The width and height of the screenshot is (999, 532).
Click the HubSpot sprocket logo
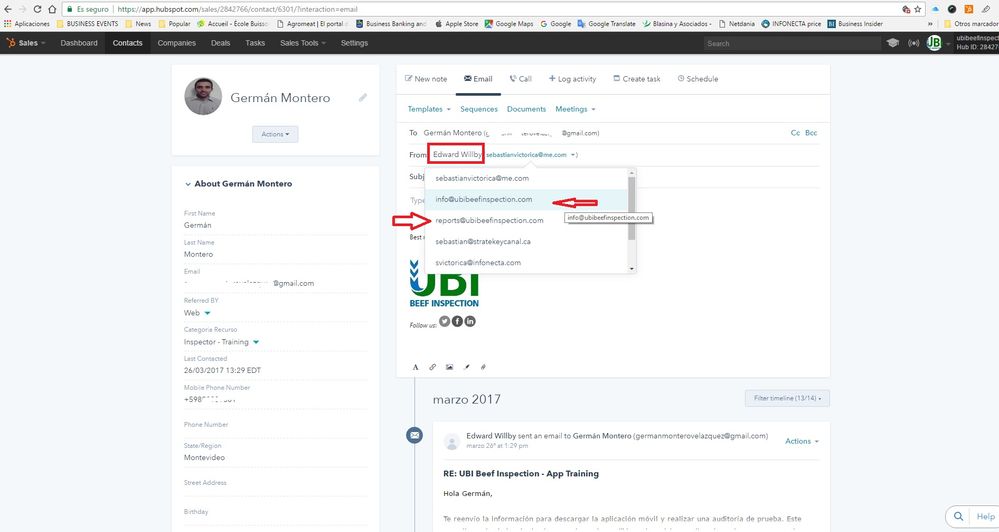[x=11, y=43]
